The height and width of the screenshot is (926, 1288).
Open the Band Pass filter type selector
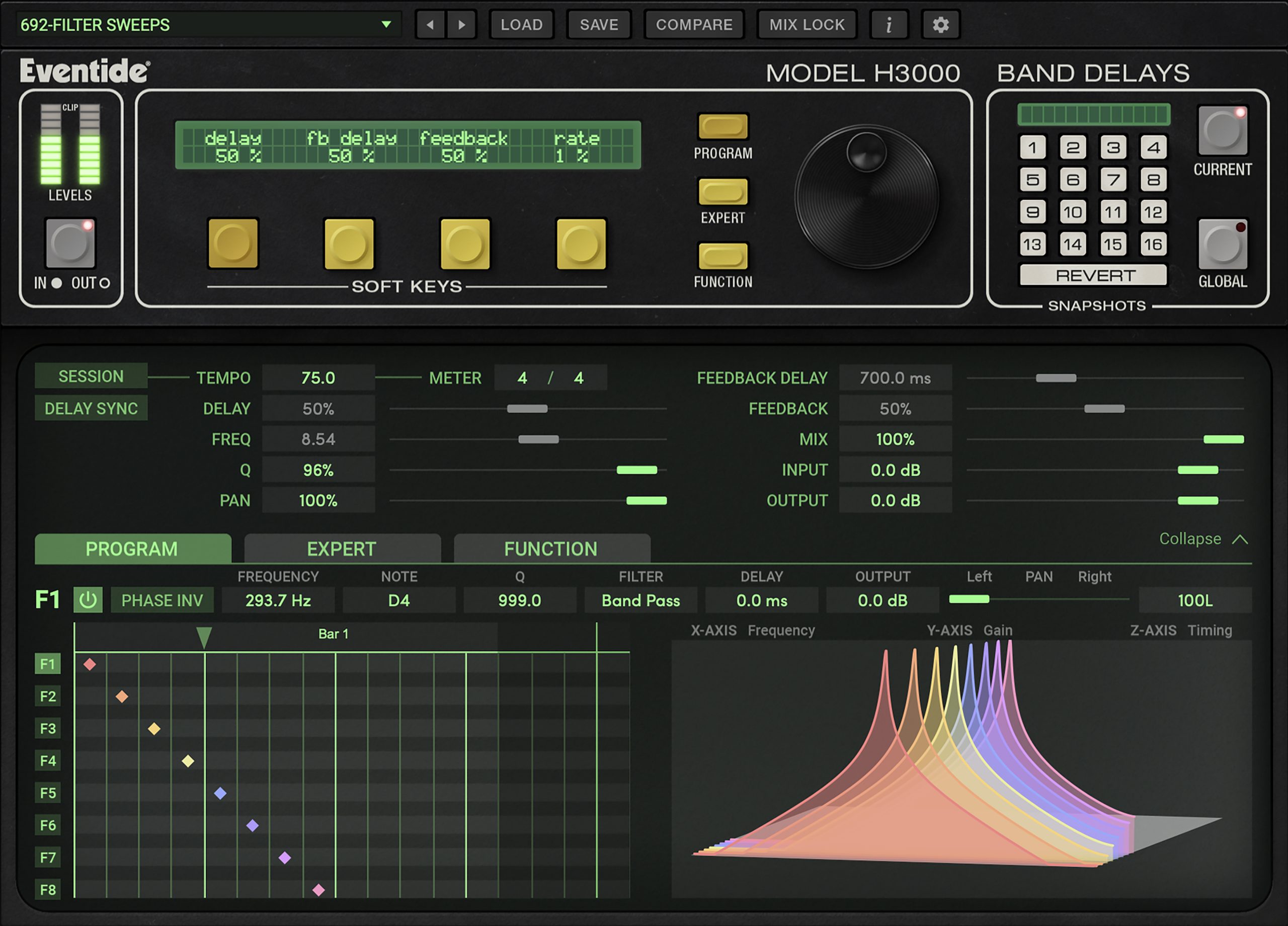(x=640, y=600)
